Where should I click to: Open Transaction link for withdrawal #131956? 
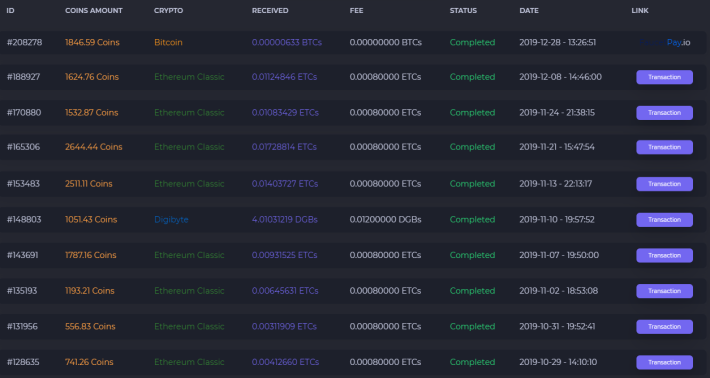(664, 327)
